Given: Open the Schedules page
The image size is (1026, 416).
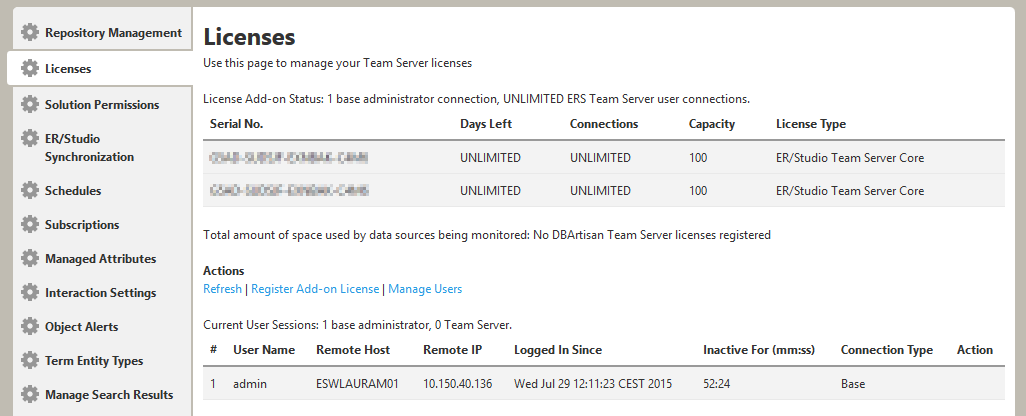Looking at the screenshot, I should (73, 191).
